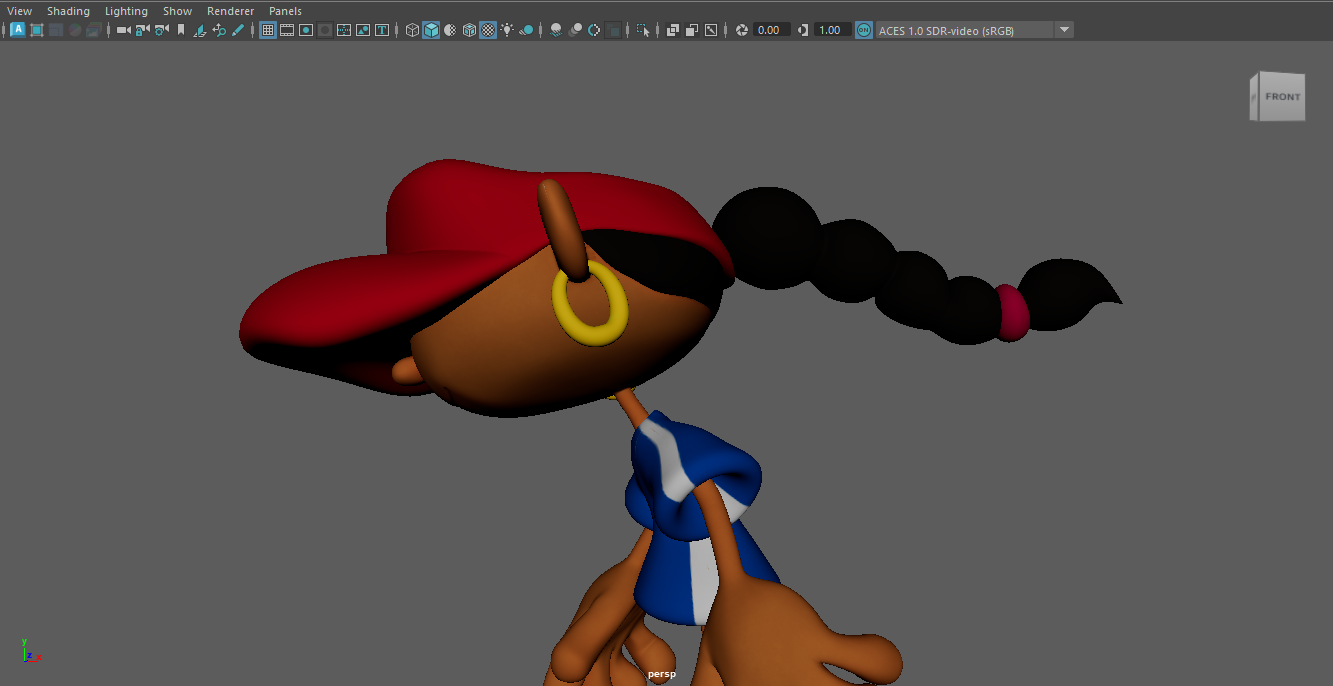Open the Show panel menu

coord(177,11)
